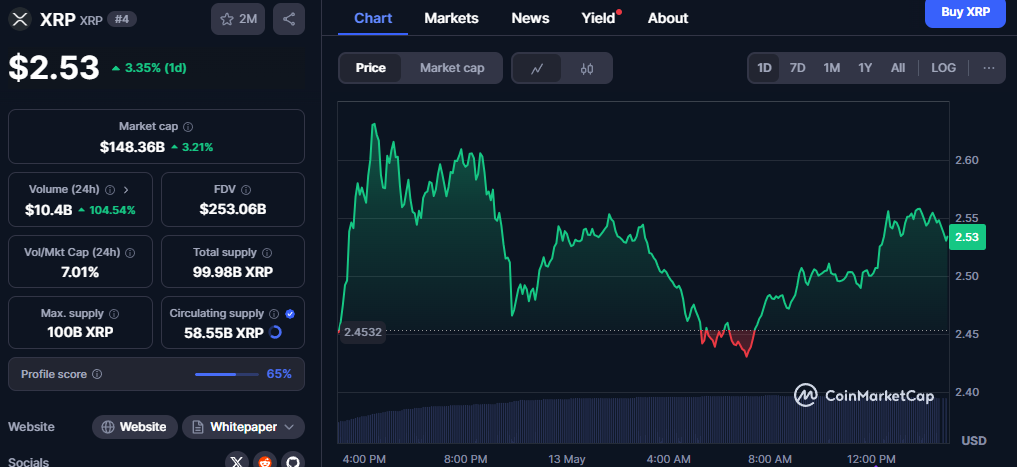Select the Price chart toggle
The image size is (1017, 467).
click(370, 68)
